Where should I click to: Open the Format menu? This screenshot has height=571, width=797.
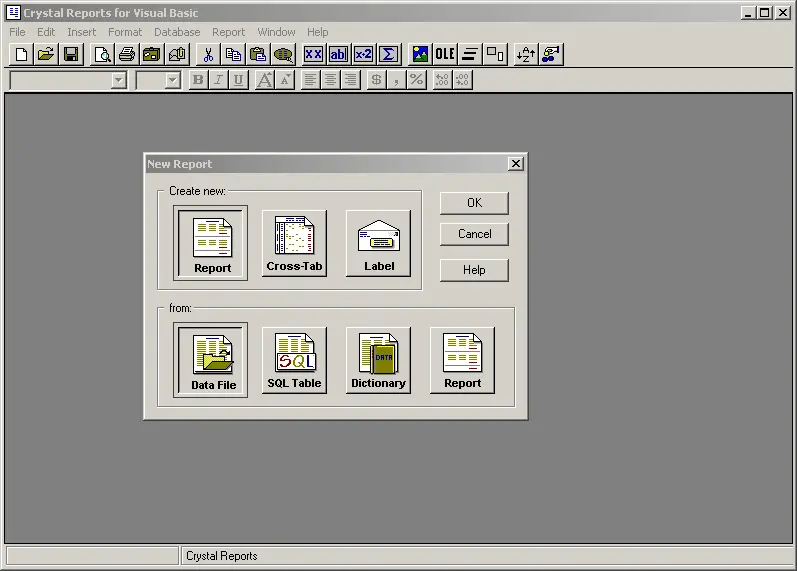(125, 32)
